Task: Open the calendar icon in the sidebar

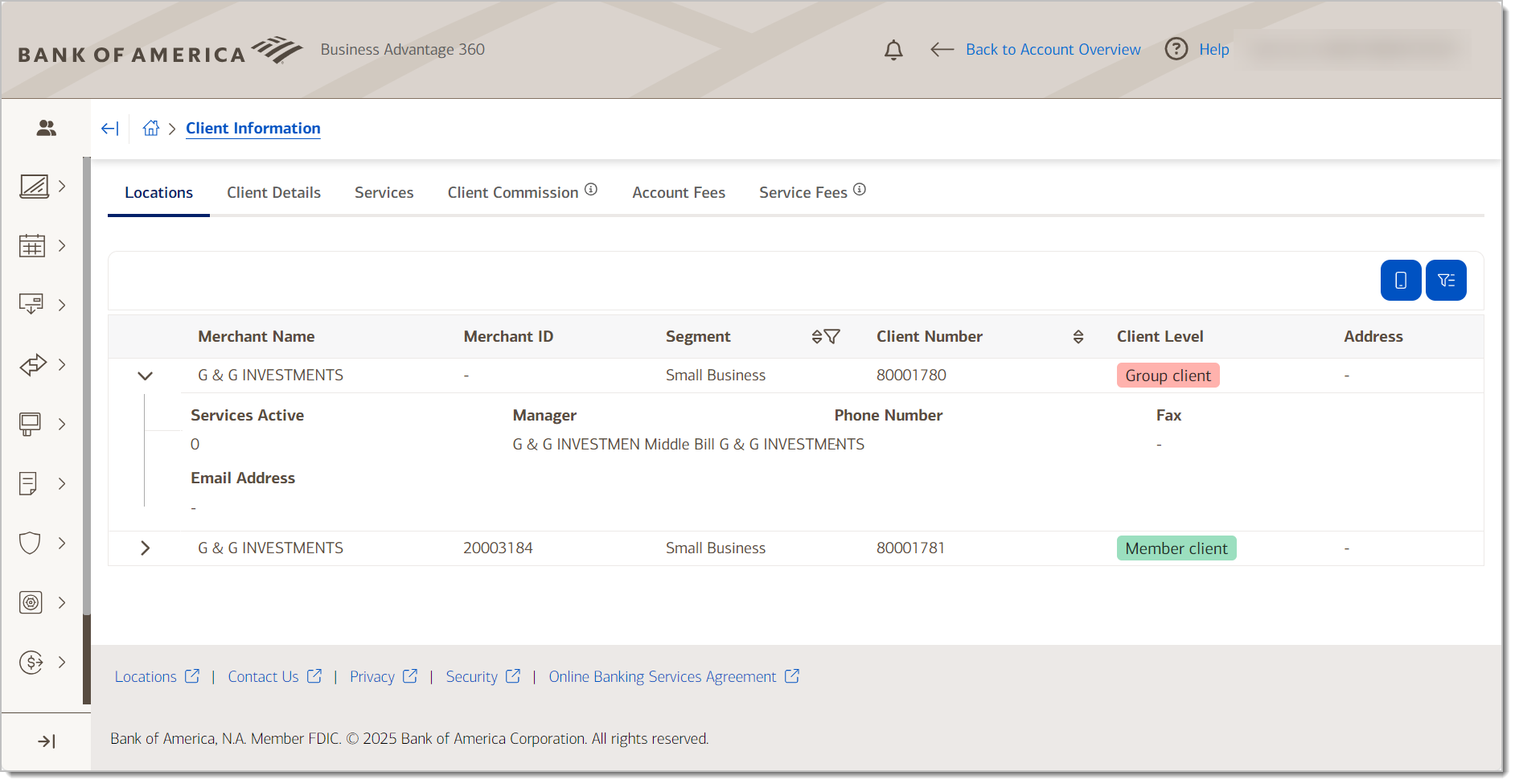Action: click(31, 245)
